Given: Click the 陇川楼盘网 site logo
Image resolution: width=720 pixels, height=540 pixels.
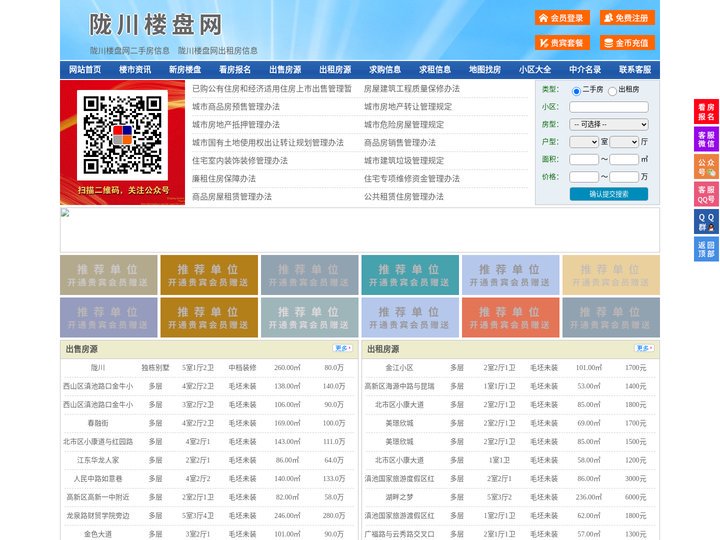Looking at the screenshot, I should point(155,24).
